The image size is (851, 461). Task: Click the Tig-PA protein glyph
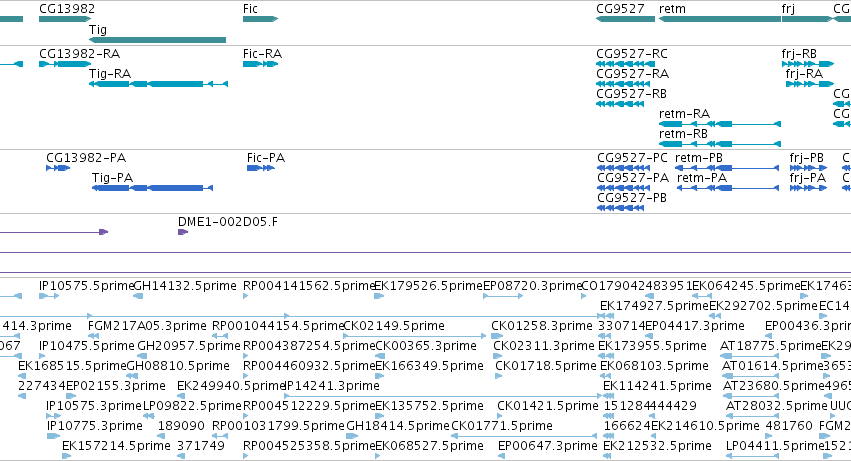click(153, 188)
